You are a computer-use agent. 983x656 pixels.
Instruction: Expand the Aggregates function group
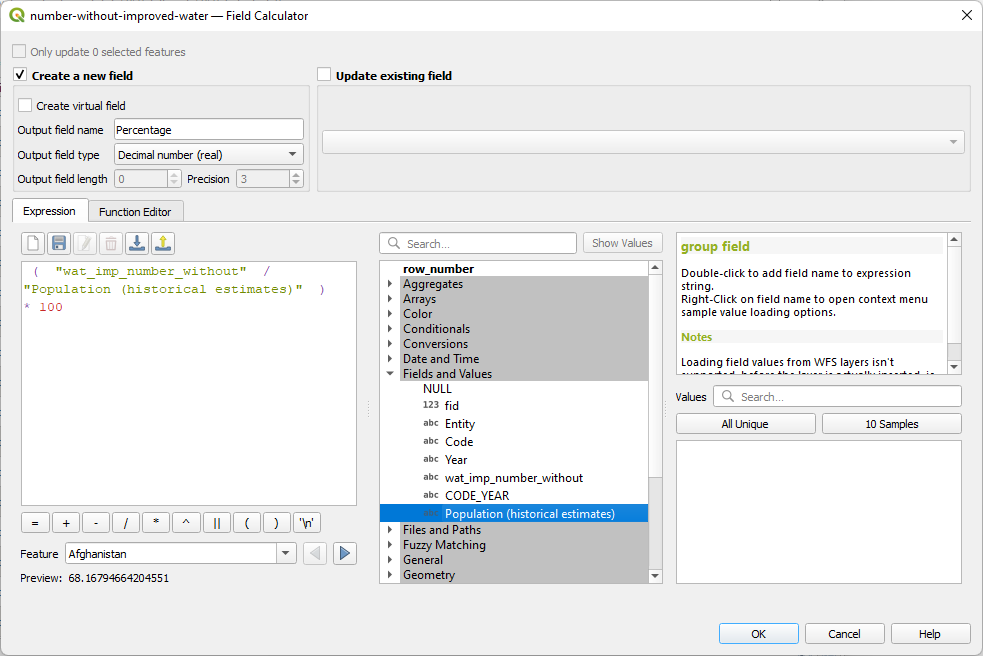(x=390, y=284)
